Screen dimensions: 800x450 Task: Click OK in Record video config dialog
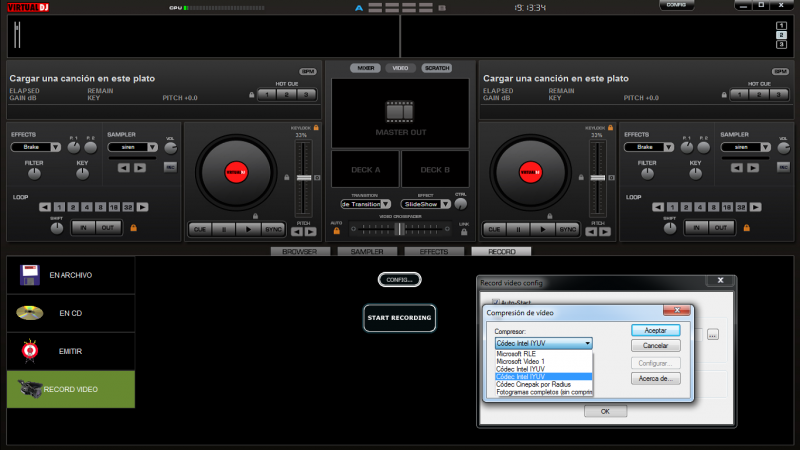[605, 411]
